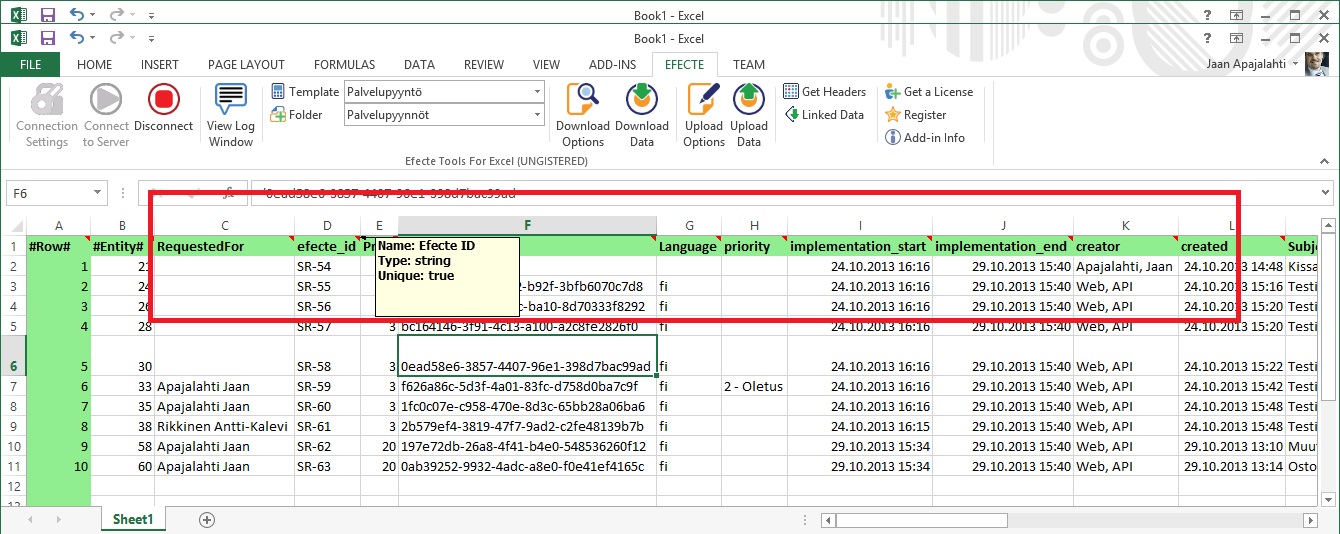Screen dimensions: 1340x534
Task: Click the creator header cell
Action: click(x=1126, y=246)
